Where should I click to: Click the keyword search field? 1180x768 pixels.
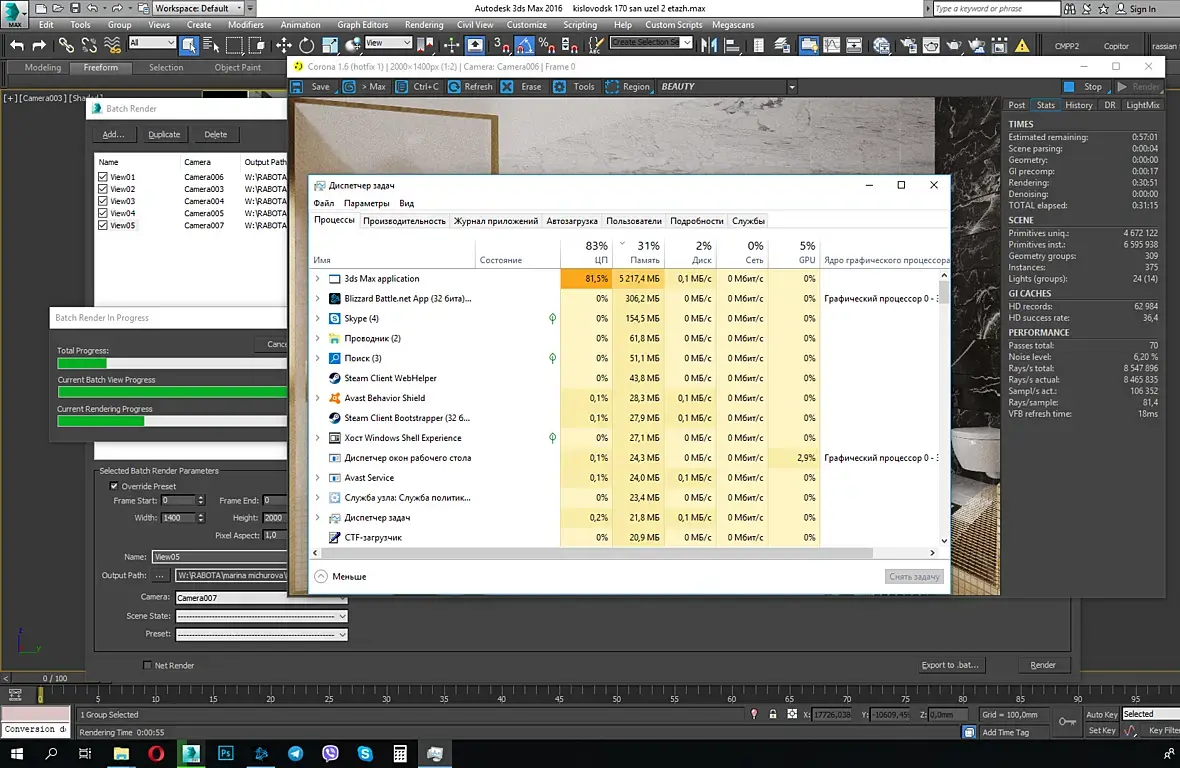996,8
